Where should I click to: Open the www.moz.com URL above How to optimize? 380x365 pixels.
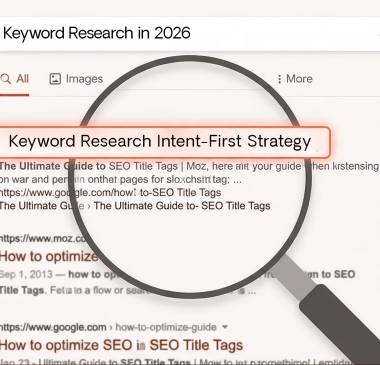43,239
